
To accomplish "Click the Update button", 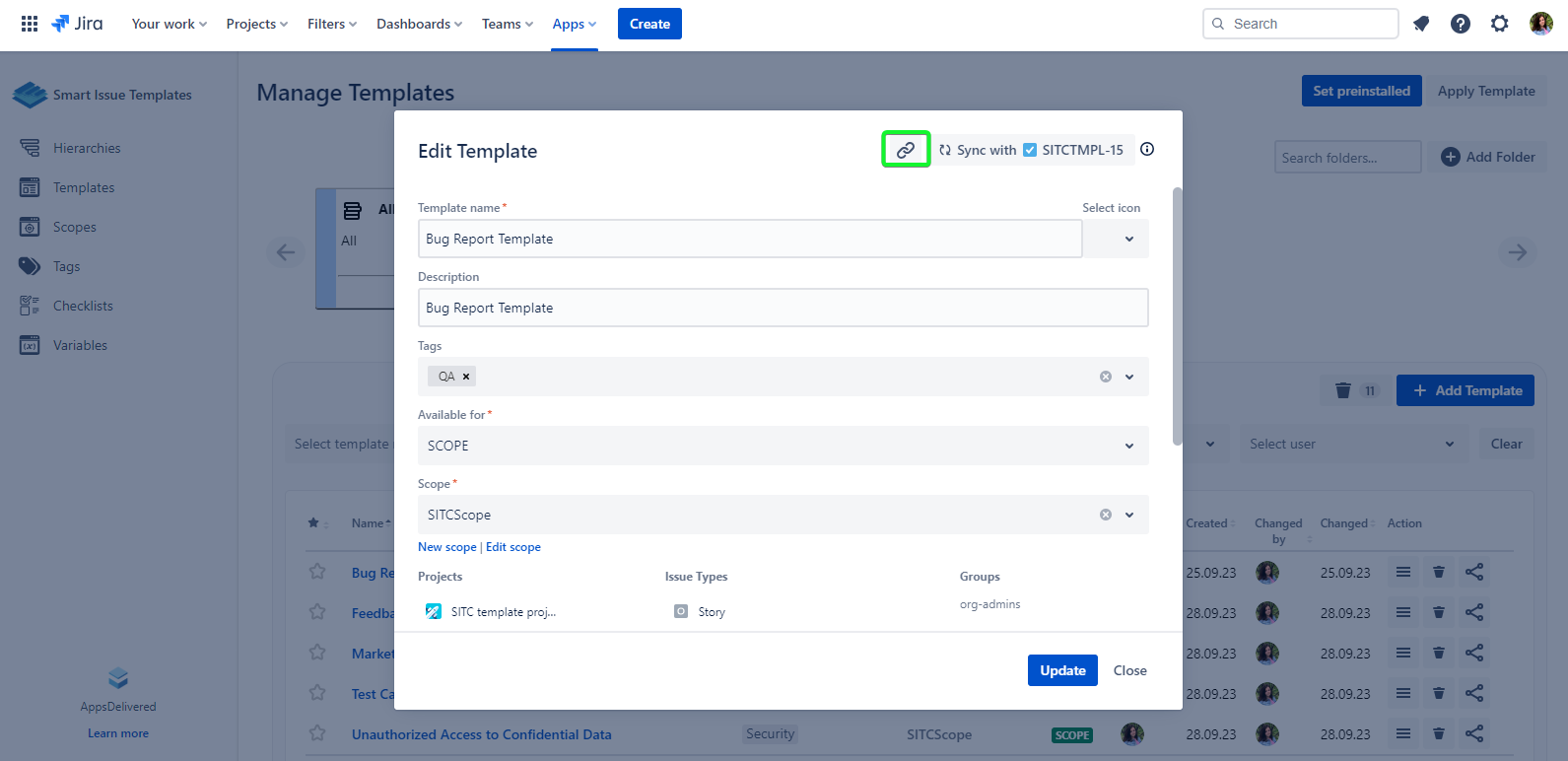I will pos(1061,670).
